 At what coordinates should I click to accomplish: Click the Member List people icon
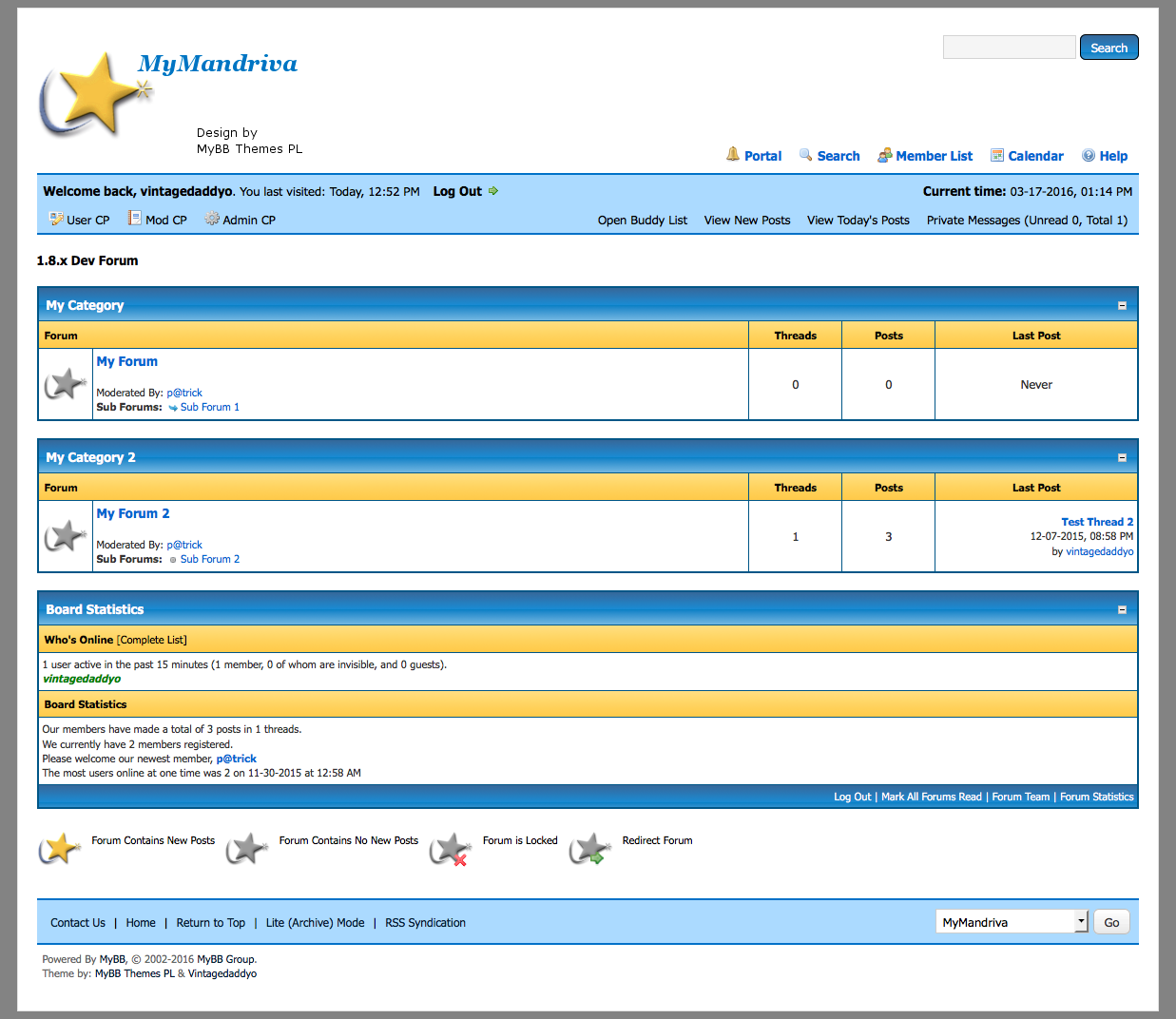click(x=884, y=155)
